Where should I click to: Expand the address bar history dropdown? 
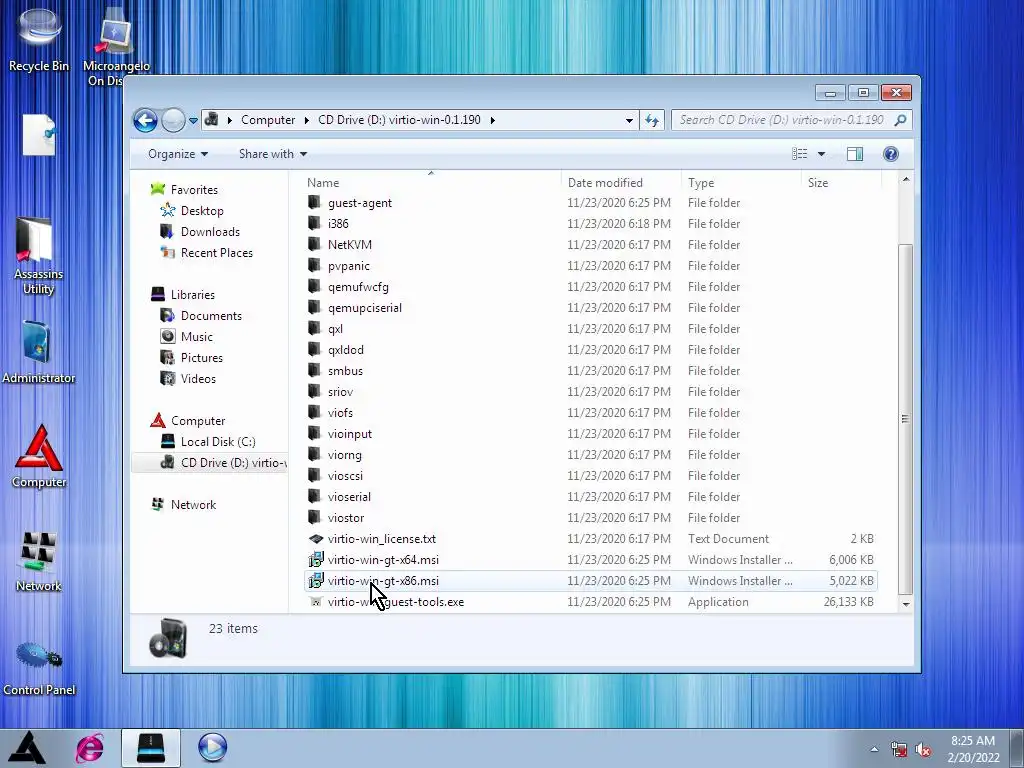point(629,120)
